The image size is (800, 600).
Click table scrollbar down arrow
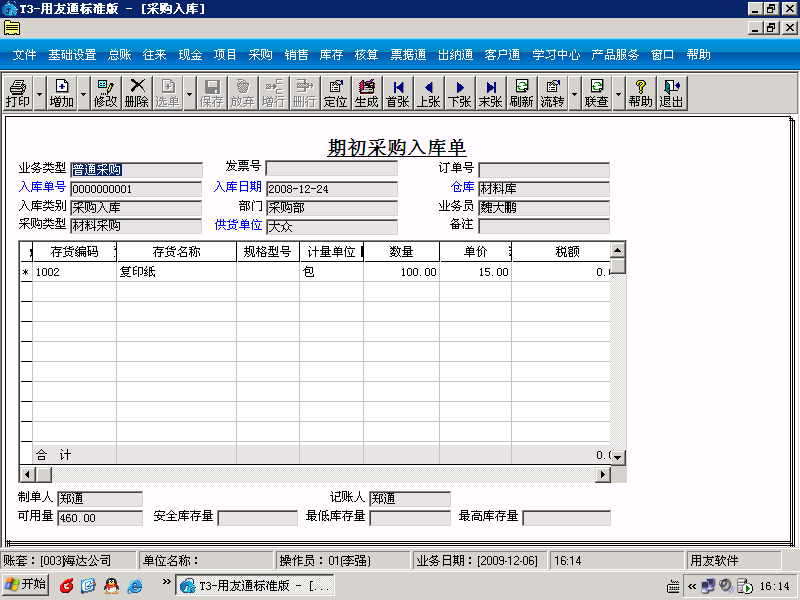tap(618, 457)
